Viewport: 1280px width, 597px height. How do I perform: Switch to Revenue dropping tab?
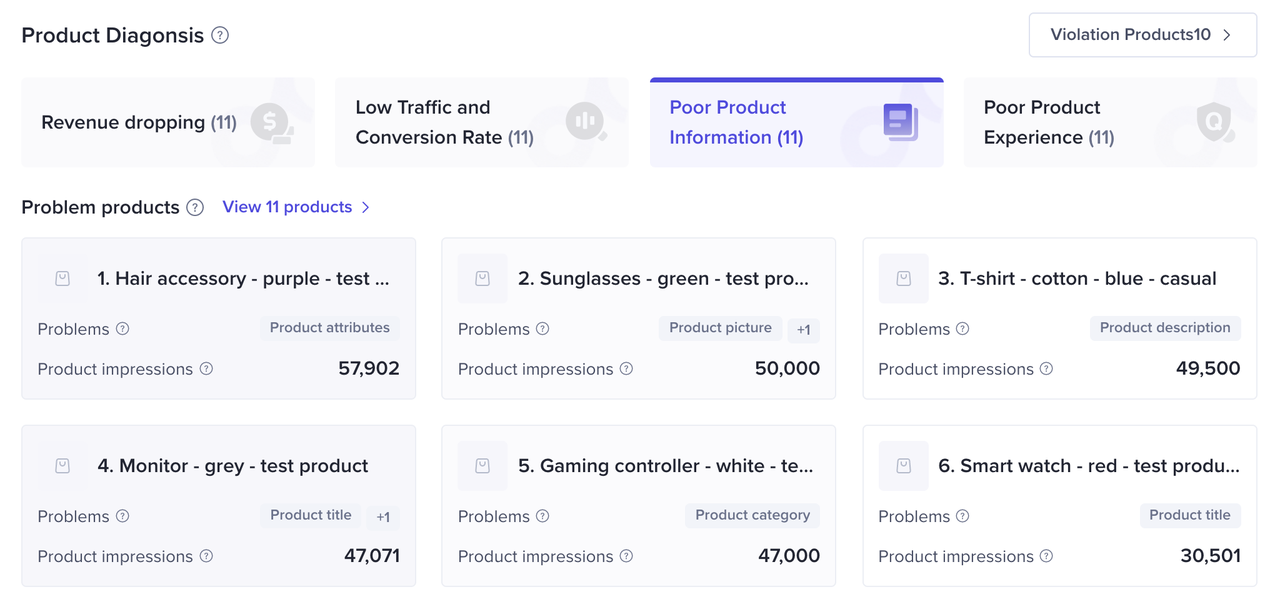pos(167,122)
